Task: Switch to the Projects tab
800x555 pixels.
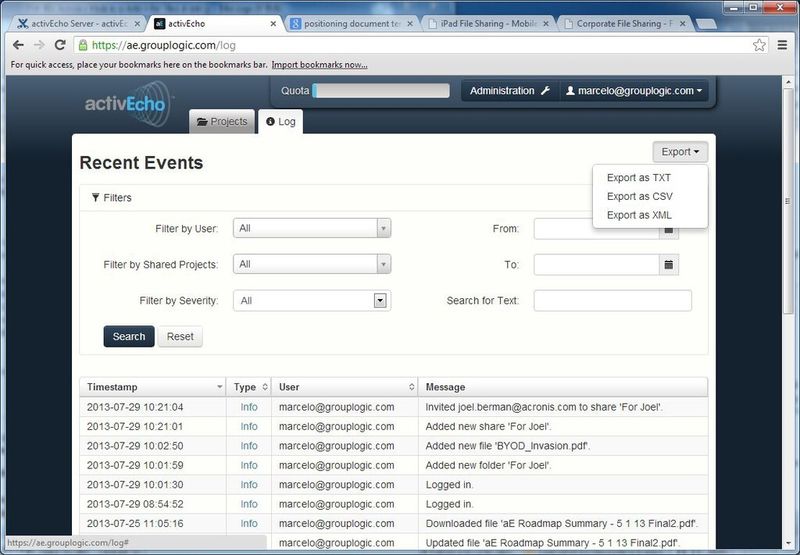Action: [222, 121]
